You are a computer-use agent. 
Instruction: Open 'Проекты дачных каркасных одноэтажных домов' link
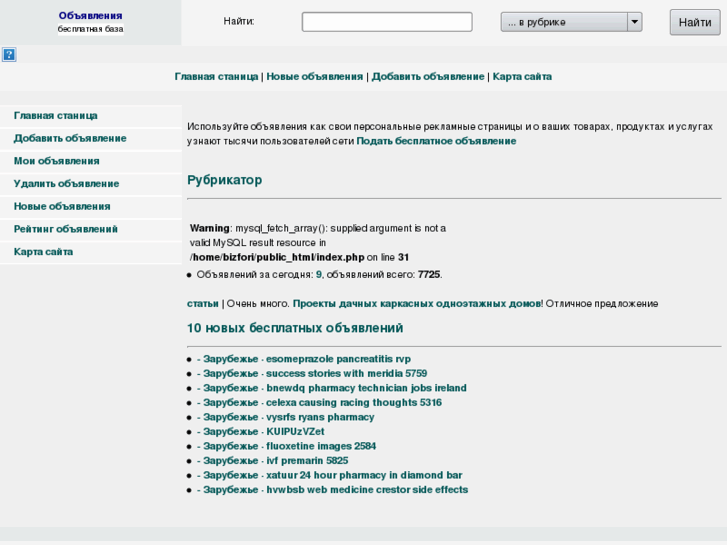[x=417, y=304]
